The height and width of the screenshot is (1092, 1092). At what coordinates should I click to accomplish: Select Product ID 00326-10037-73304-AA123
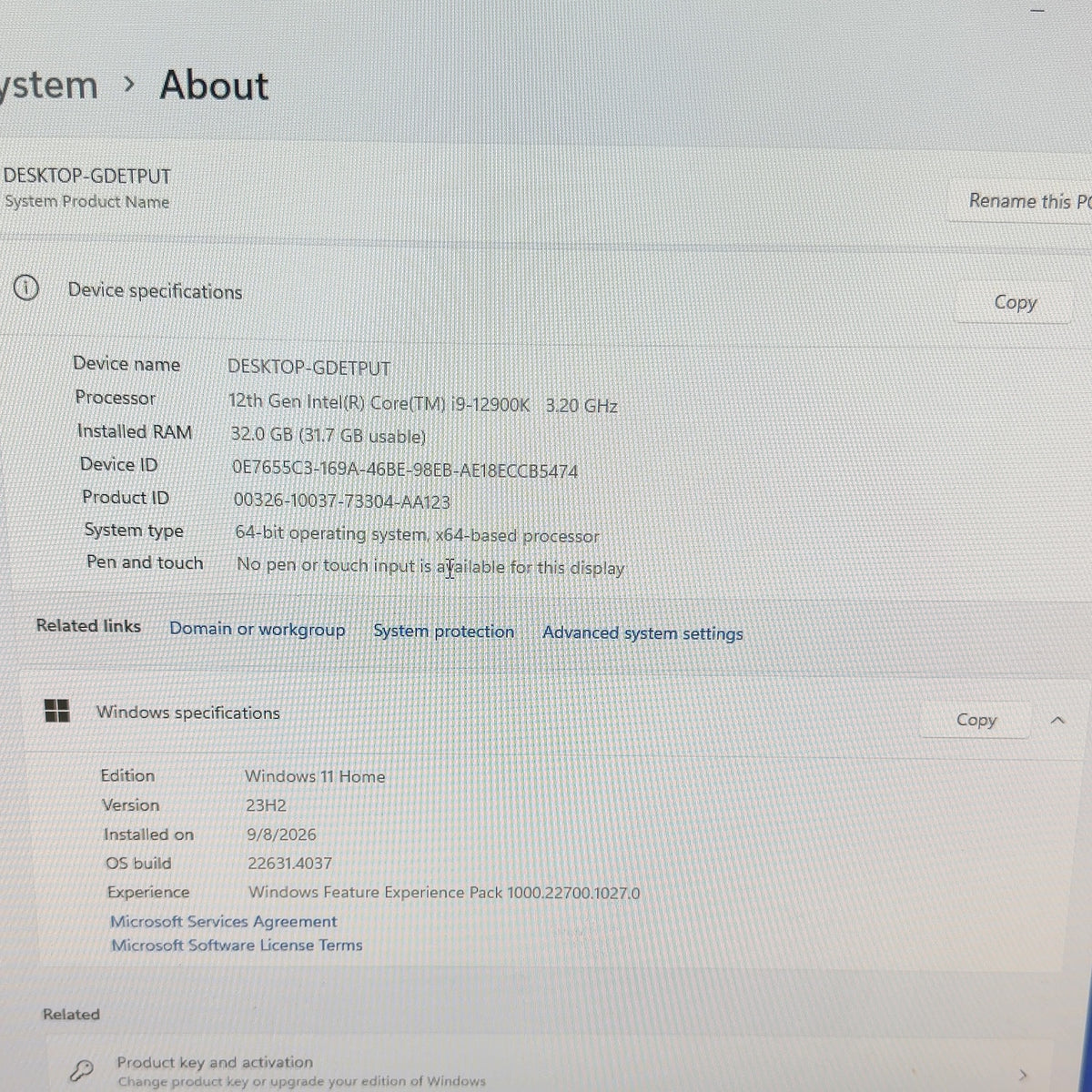click(342, 501)
